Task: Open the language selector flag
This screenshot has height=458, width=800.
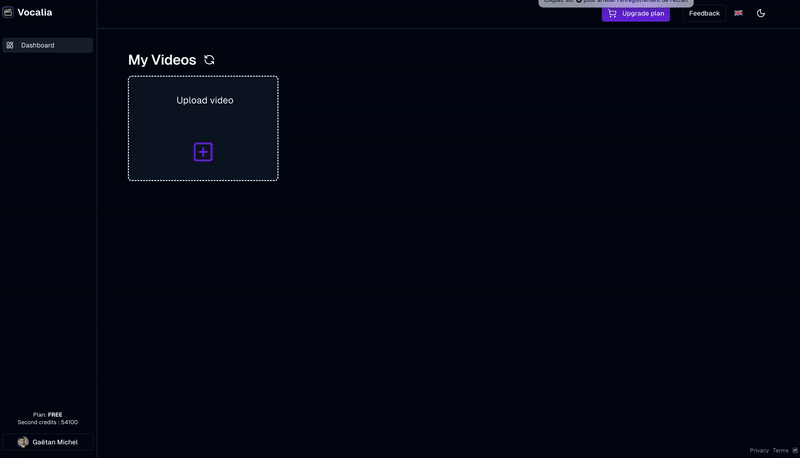Action: click(x=738, y=13)
